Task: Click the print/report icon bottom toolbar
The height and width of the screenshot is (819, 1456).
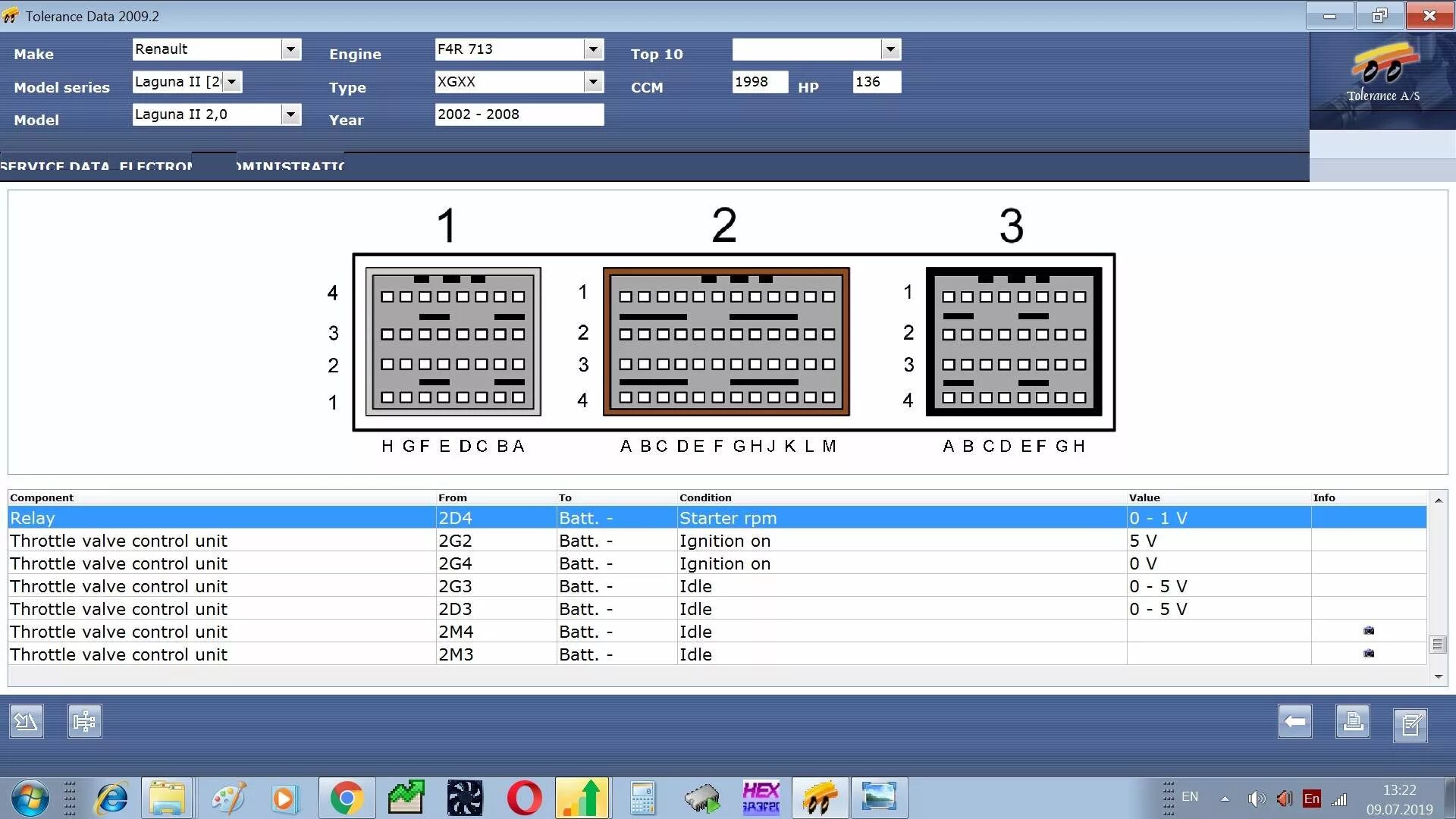Action: tap(1354, 721)
